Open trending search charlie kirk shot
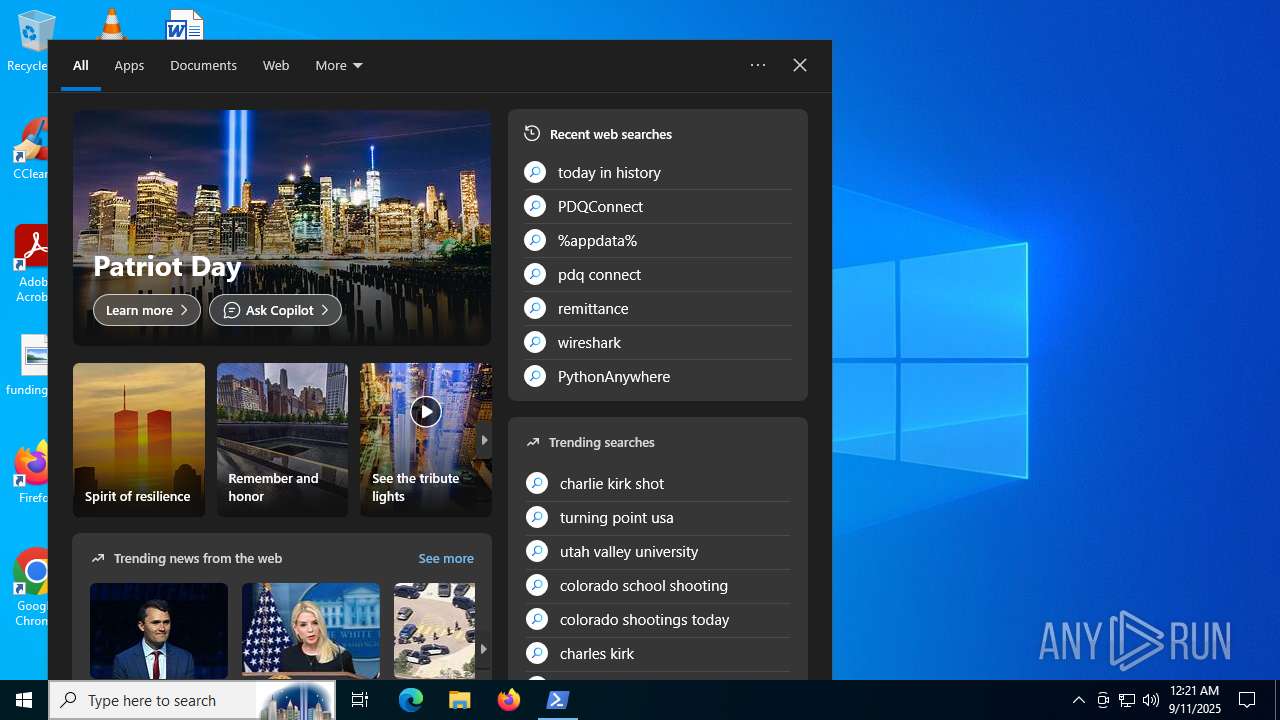Screen dimensions: 1280x720 point(658,483)
